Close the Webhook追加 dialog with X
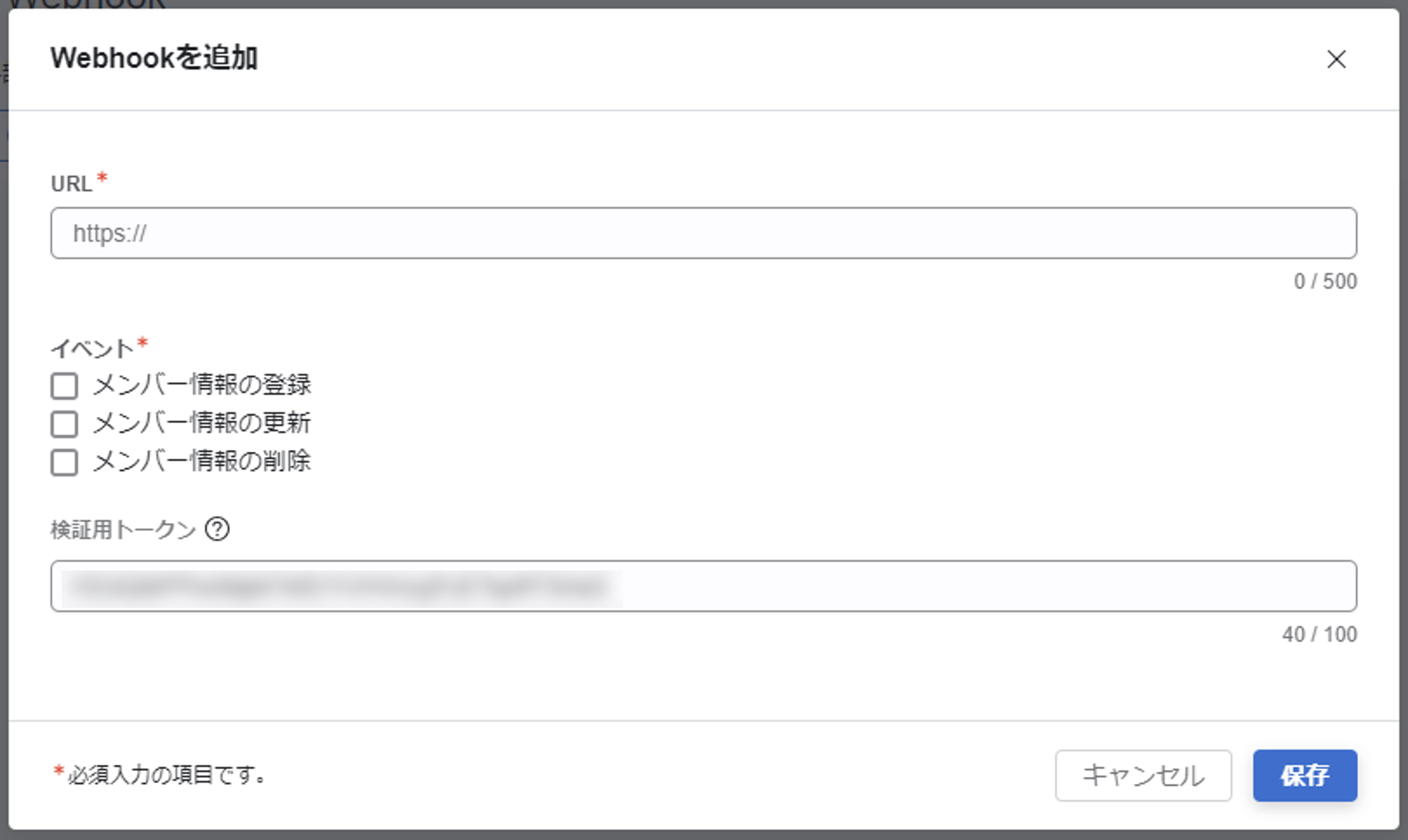The image size is (1408, 840). click(1336, 59)
